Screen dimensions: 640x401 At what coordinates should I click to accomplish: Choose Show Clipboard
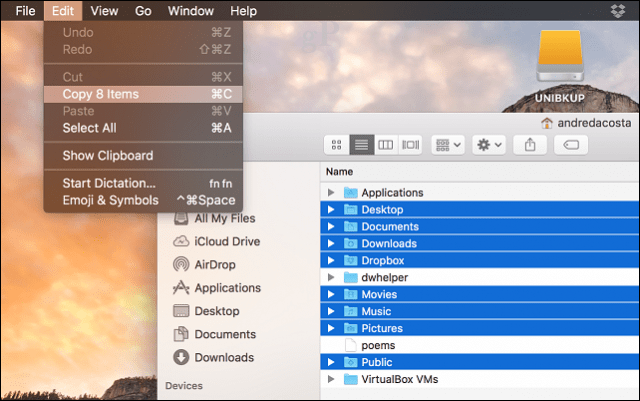coord(143,156)
